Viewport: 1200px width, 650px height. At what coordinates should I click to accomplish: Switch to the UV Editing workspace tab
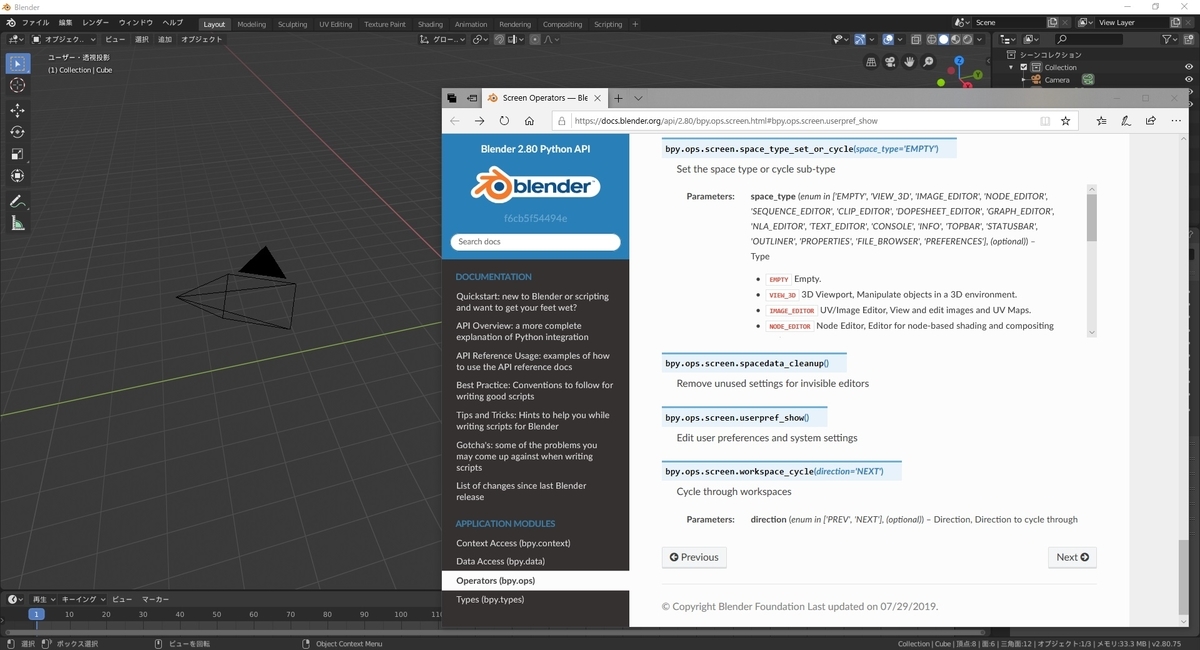pyautogui.click(x=336, y=24)
